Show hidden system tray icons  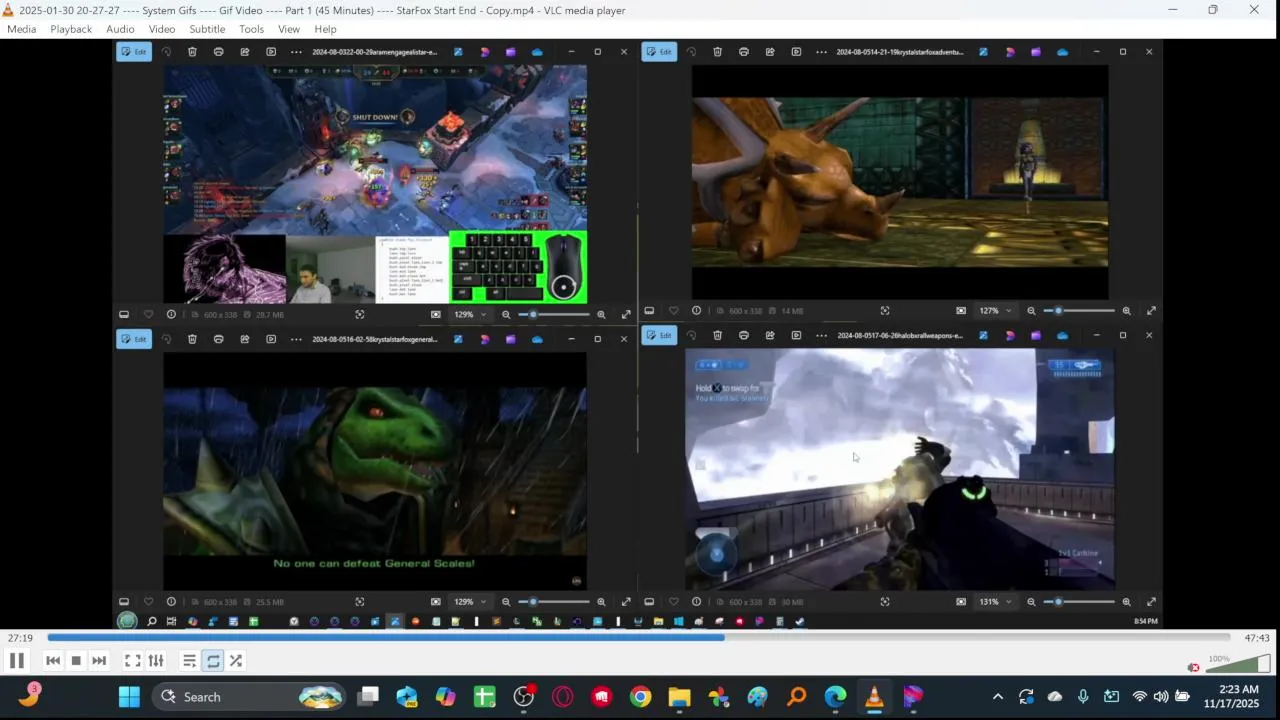pyautogui.click(x=997, y=697)
